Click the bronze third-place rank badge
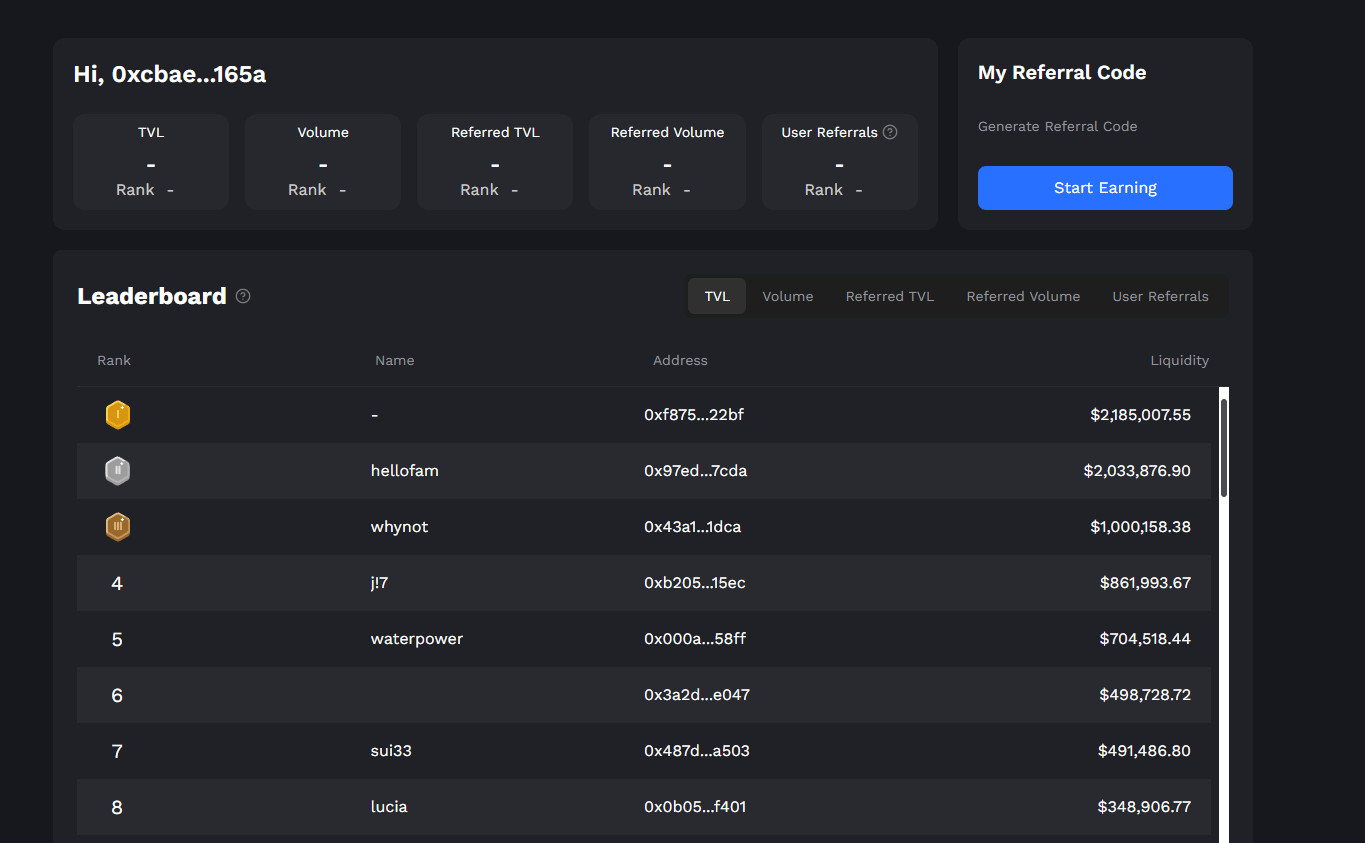This screenshot has height=843, width=1365. pos(118,527)
